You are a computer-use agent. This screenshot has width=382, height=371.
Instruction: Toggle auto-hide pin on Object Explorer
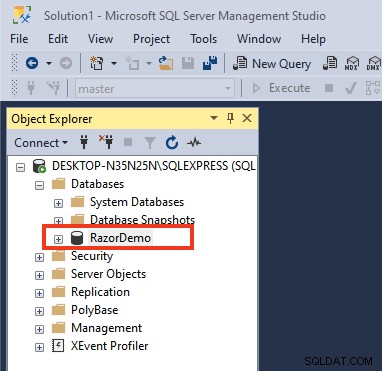pos(230,118)
